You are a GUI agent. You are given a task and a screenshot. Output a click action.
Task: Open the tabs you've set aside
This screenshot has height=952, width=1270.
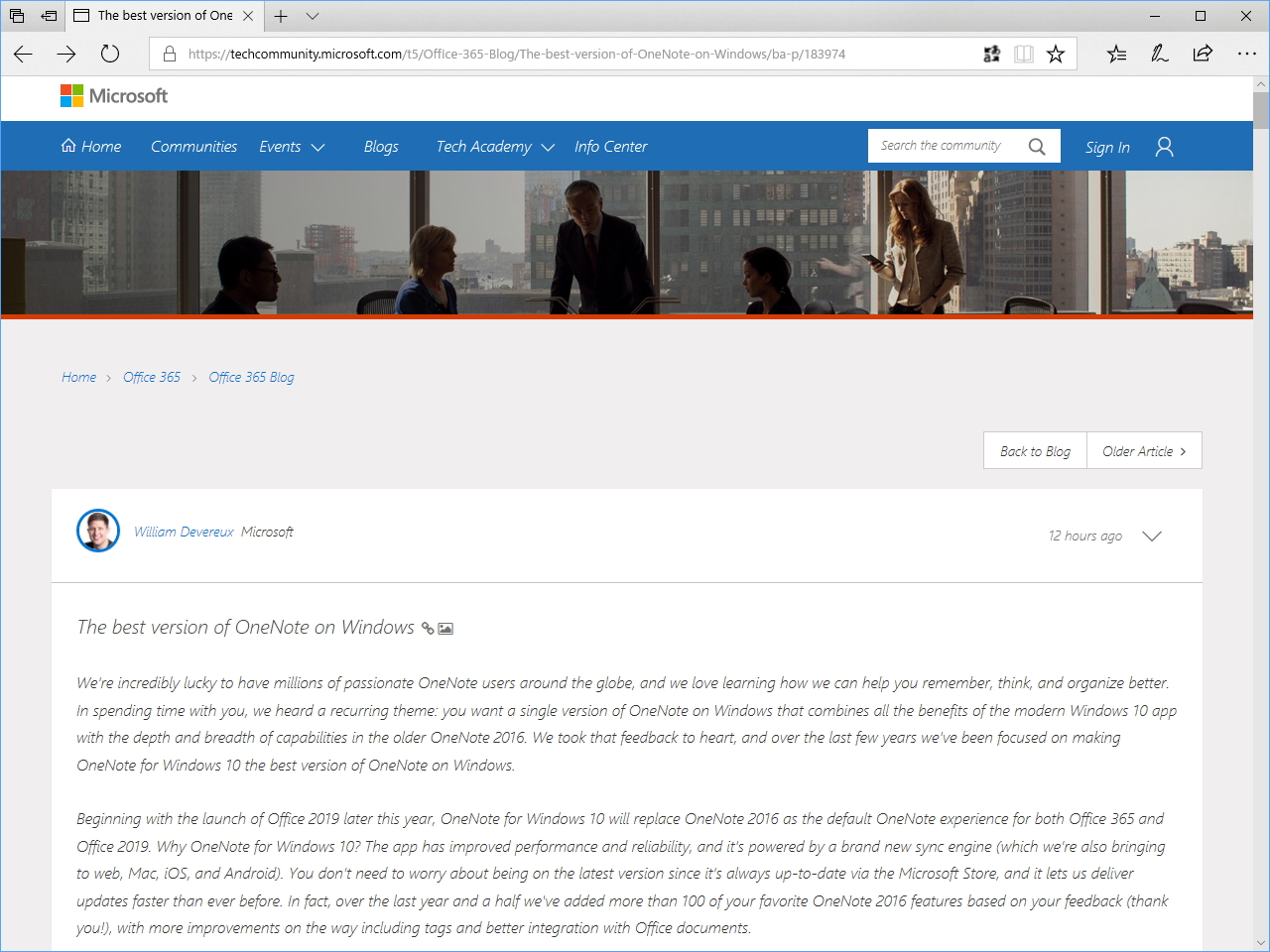click(17, 16)
